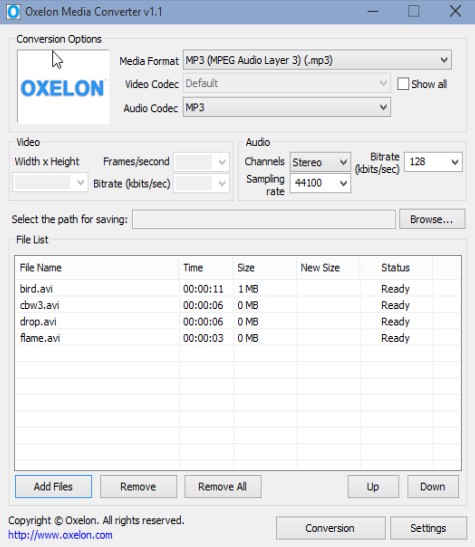Click the Oxelon app icon in title bar
This screenshot has width=475, height=547.
(13, 12)
